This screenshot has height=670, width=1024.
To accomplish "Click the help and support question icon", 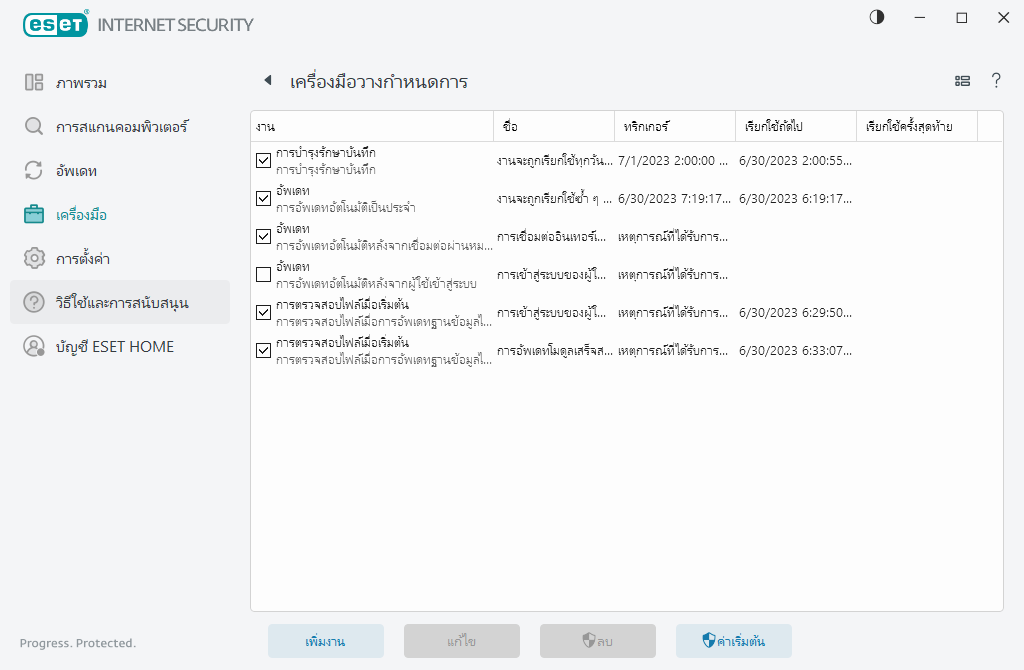I will pyautogui.click(x=34, y=302).
